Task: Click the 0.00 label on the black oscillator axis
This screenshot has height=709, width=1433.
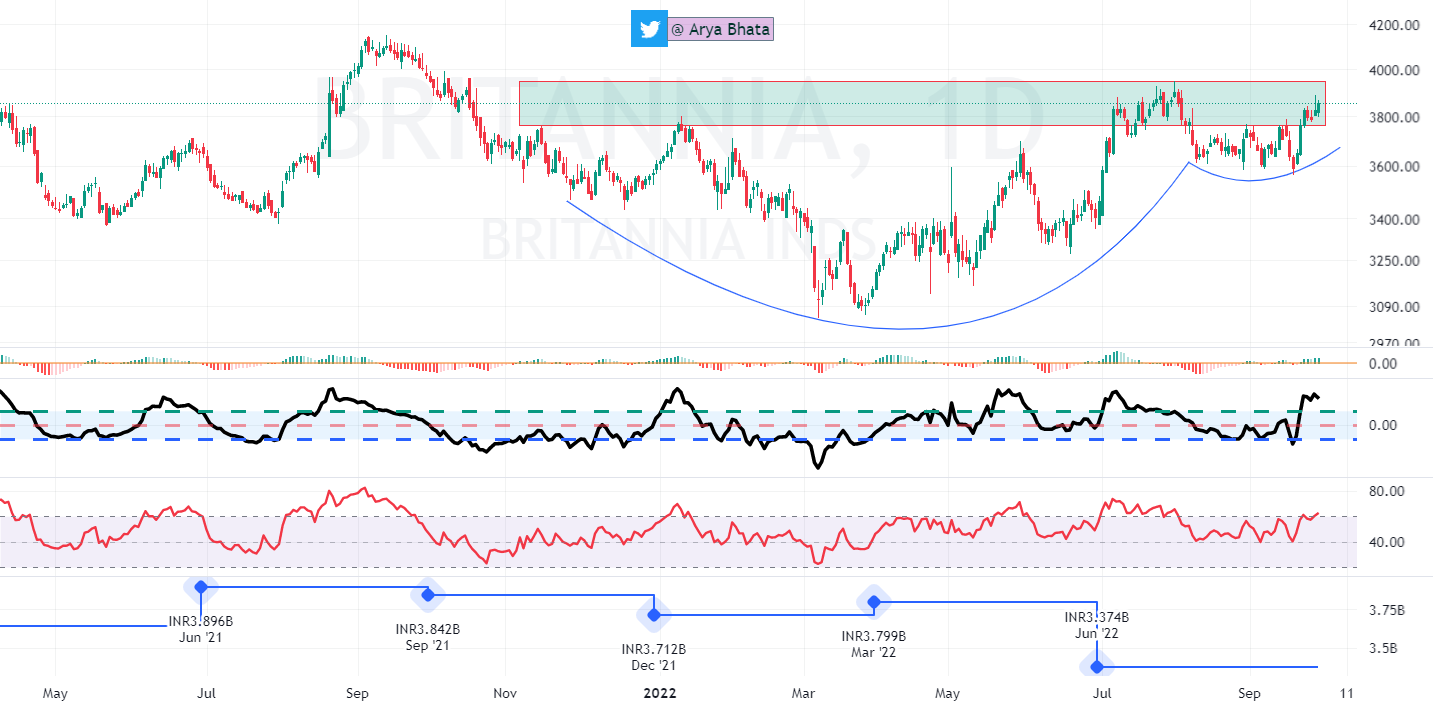Action: click(1382, 425)
